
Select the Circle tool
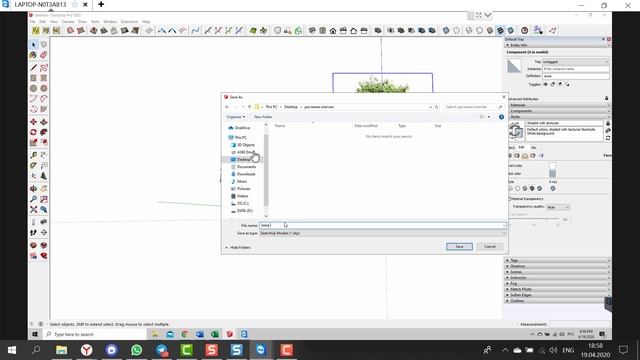coord(33,88)
